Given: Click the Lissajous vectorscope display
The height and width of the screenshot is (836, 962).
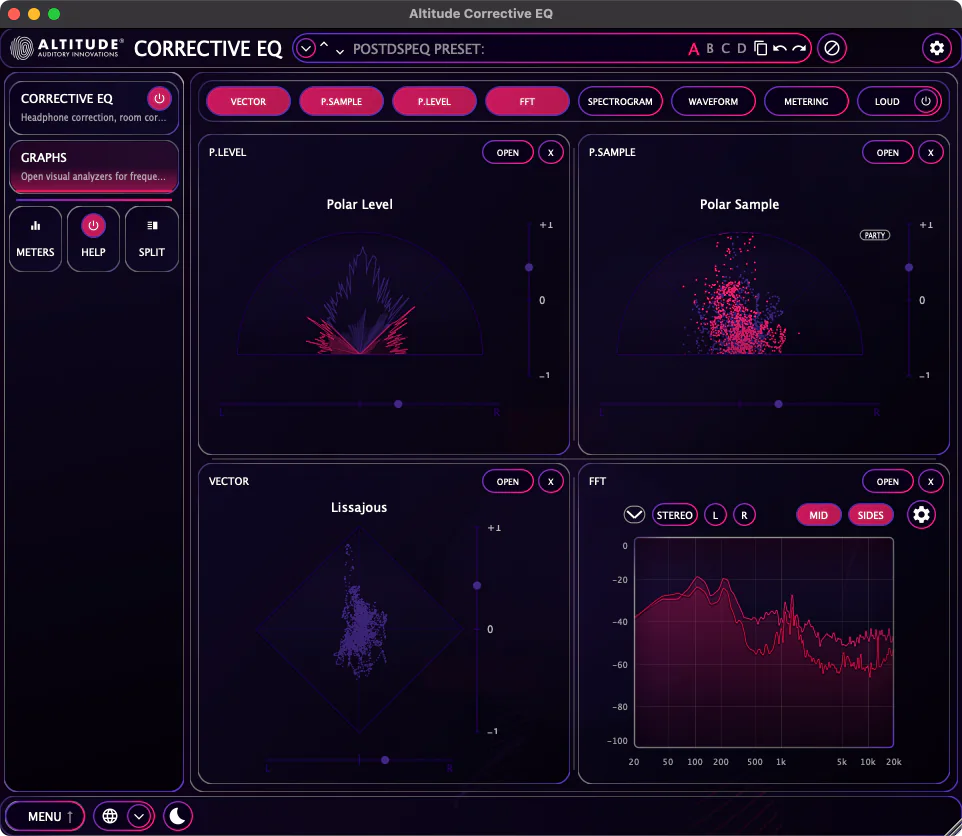Looking at the screenshot, I should pyautogui.click(x=360, y=629).
